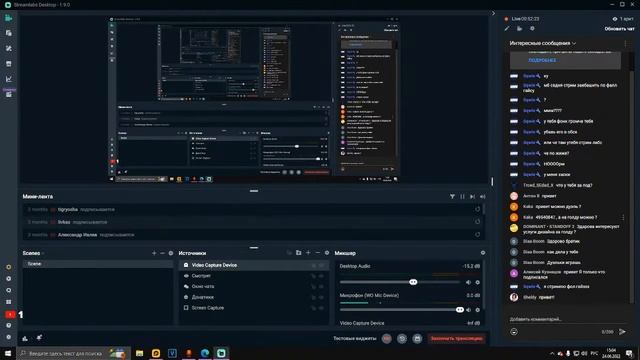
Task: Open the analytics chart sidebar icon
Action: point(9,79)
